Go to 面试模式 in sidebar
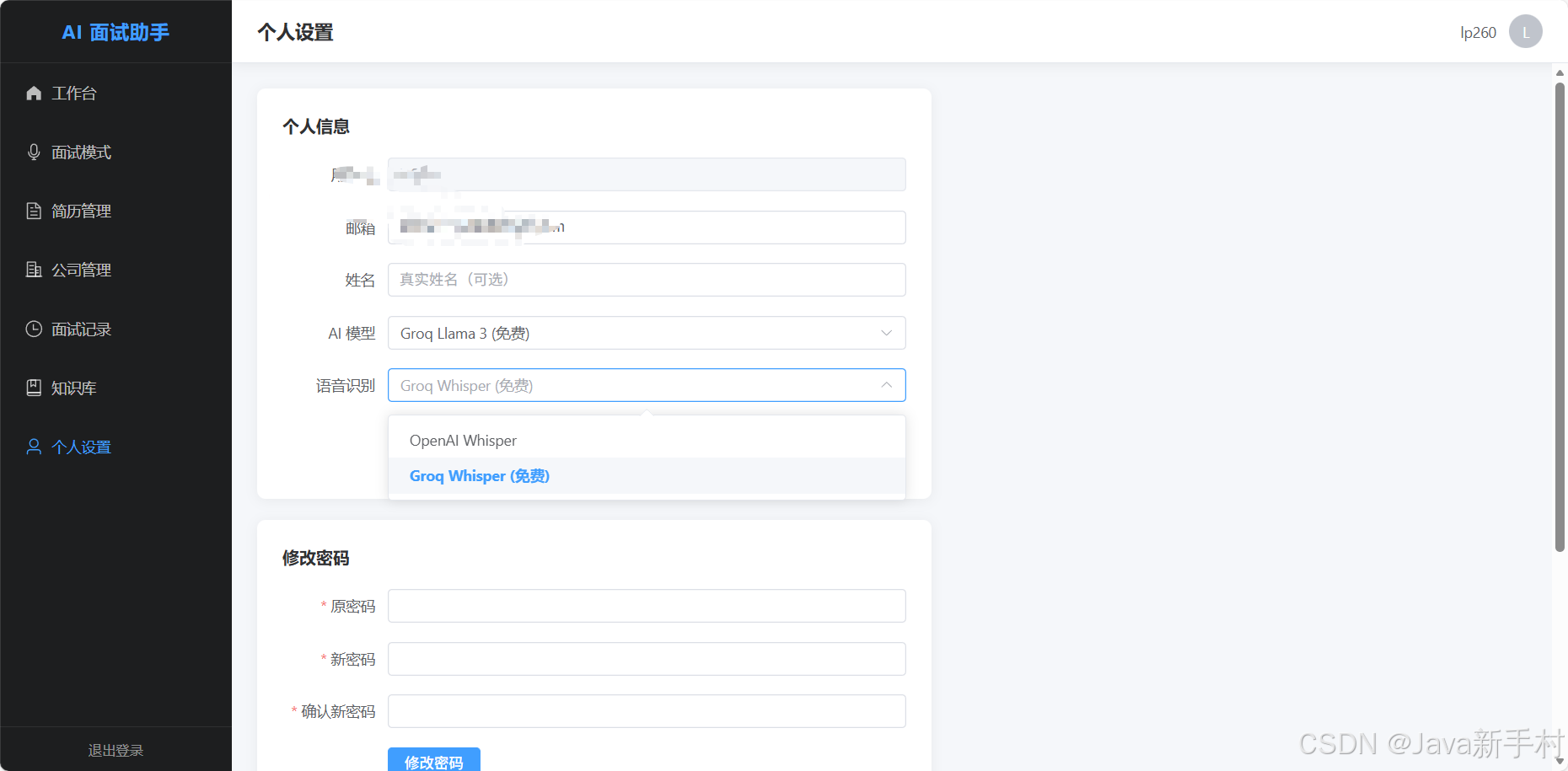Image resolution: width=1568 pixels, height=771 pixels. click(x=115, y=152)
